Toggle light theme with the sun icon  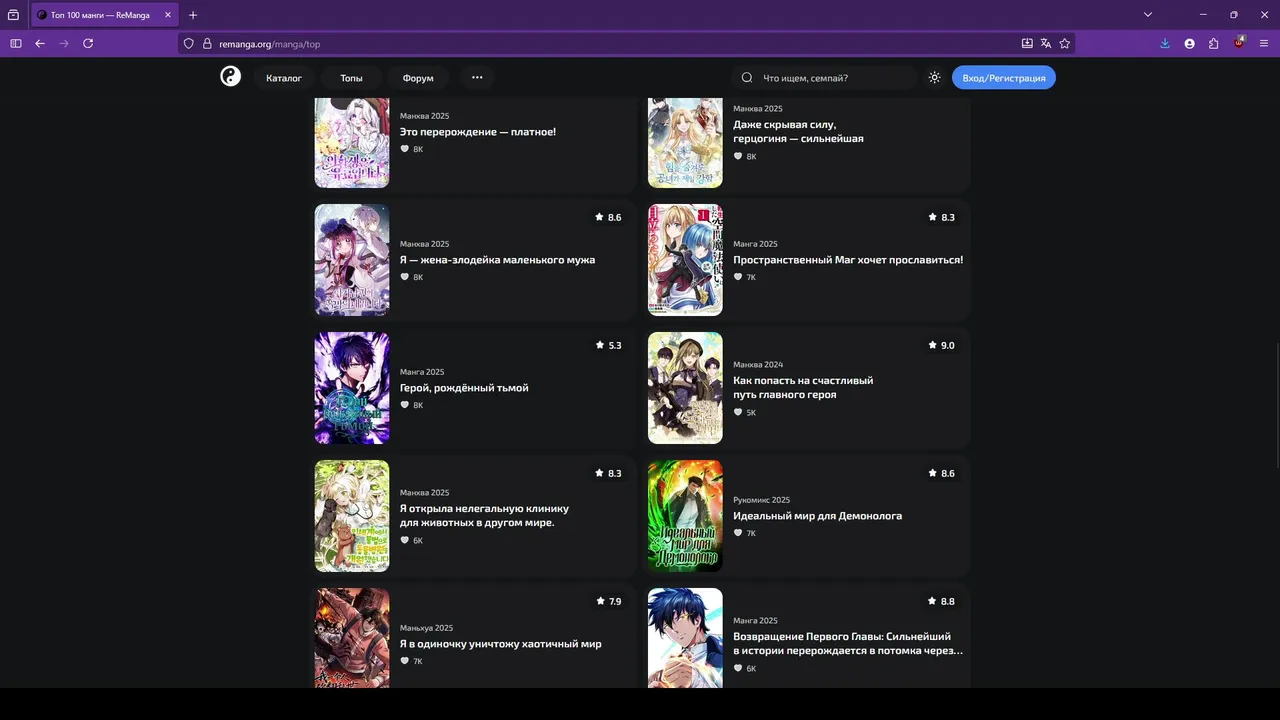click(935, 78)
